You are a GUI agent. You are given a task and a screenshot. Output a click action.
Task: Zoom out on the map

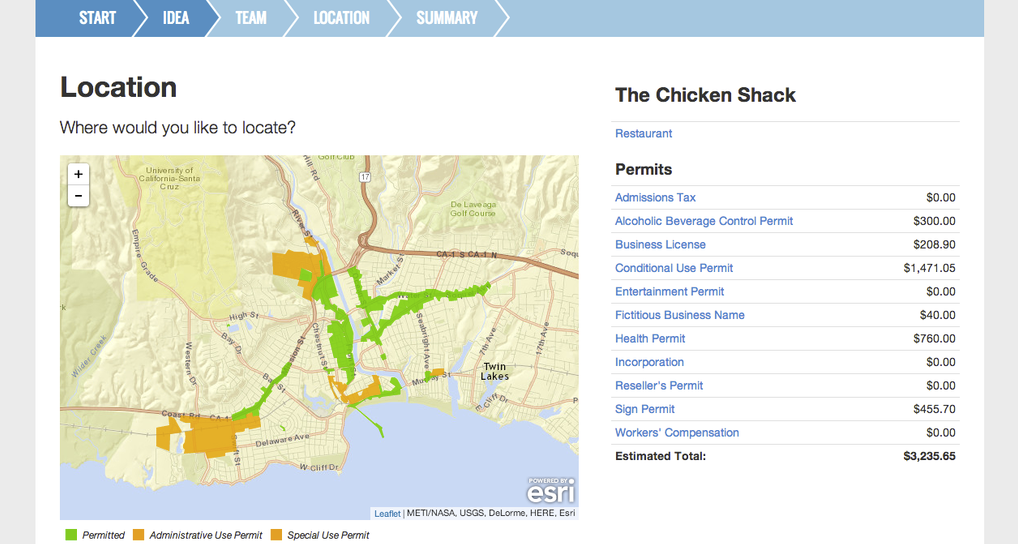[x=78, y=196]
